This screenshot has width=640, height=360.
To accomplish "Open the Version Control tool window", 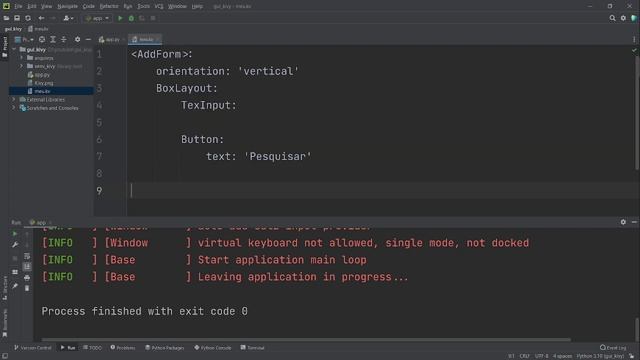I will pyautogui.click(x=33, y=348).
